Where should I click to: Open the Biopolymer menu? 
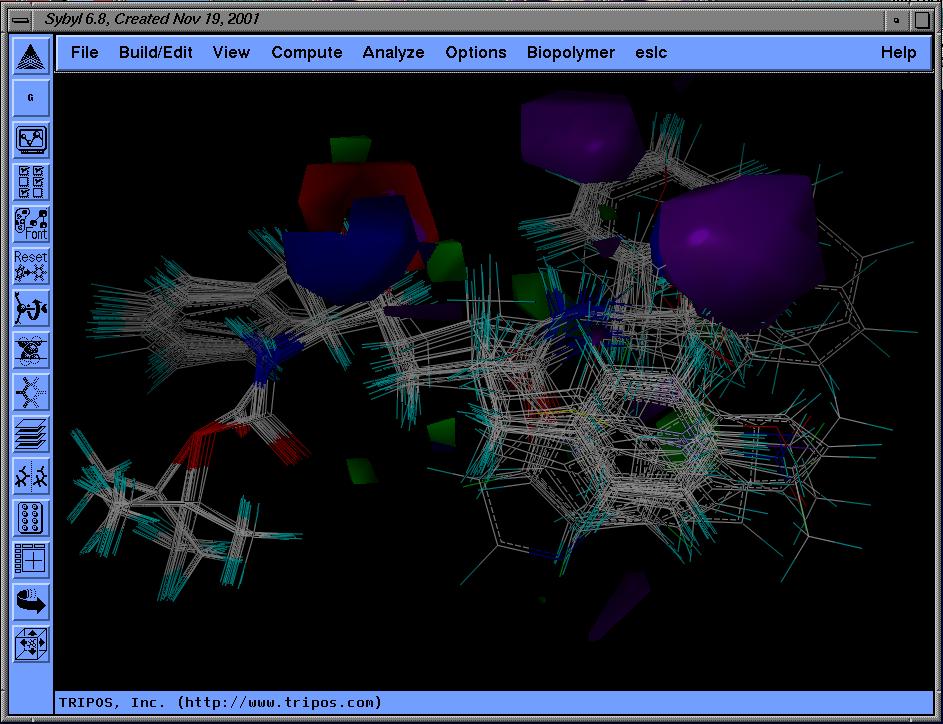(x=571, y=53)
